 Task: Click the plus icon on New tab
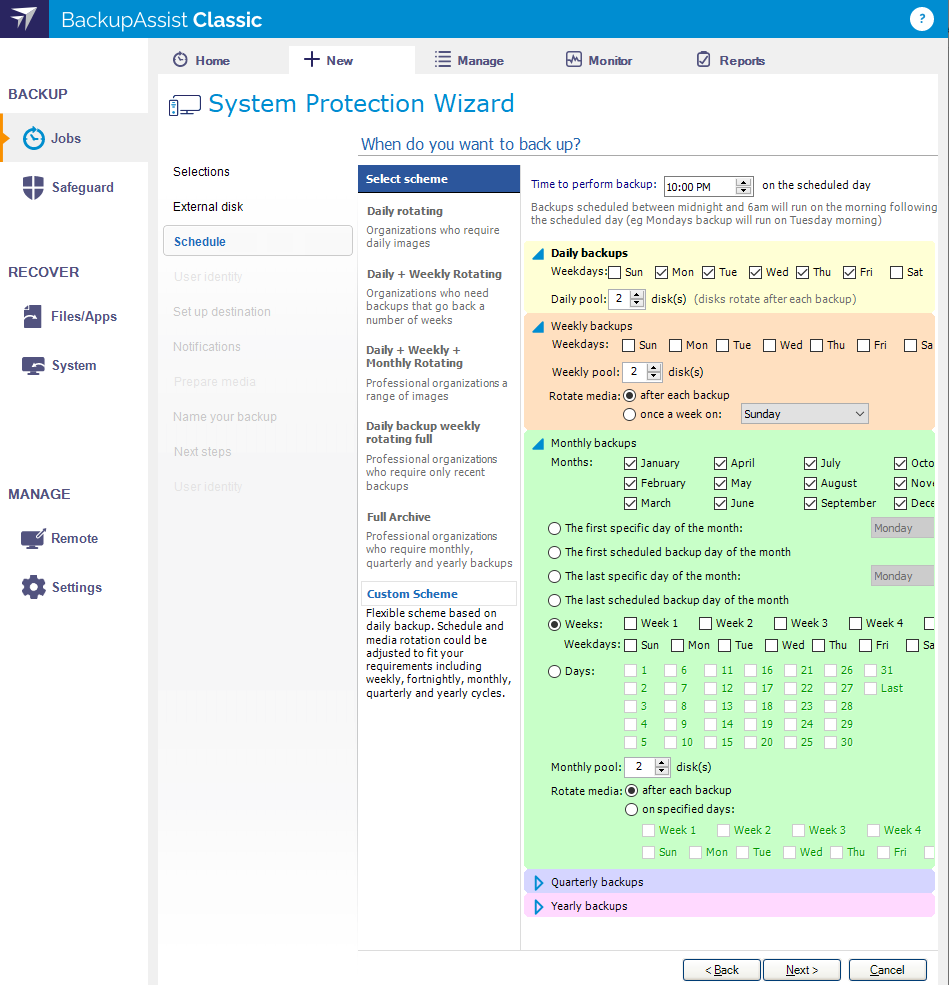[312, 60]
